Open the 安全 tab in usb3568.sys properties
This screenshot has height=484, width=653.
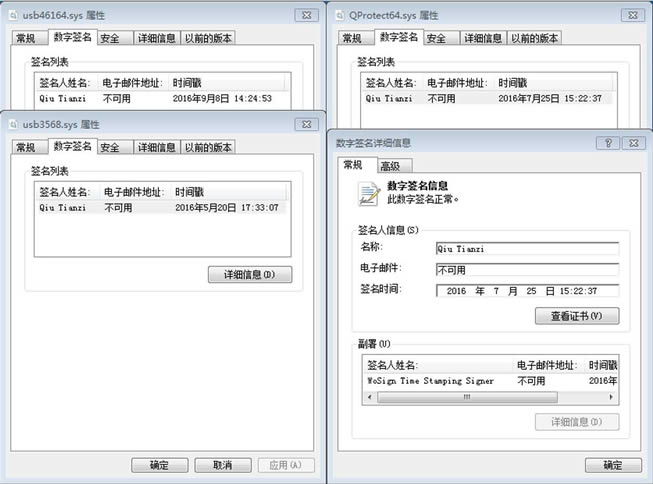[x=109, y=147]
